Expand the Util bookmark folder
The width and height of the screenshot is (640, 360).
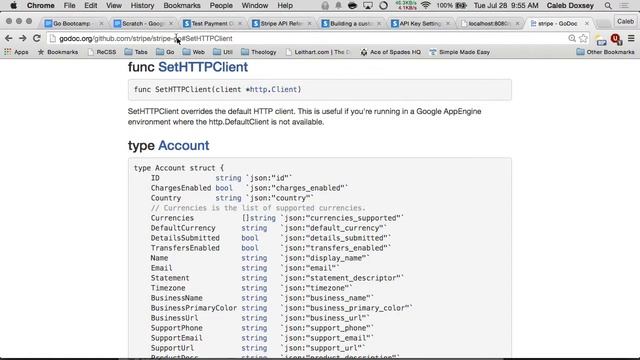tap(223, 52)
